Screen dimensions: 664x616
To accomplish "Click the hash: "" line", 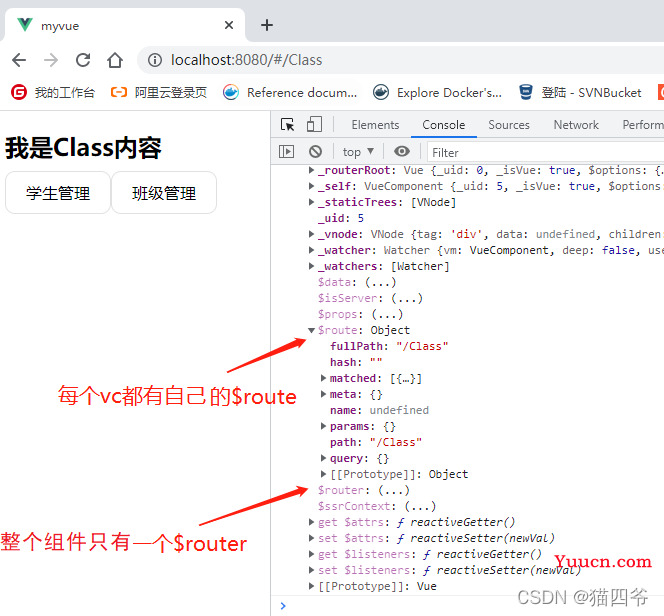I will (356, 362).
